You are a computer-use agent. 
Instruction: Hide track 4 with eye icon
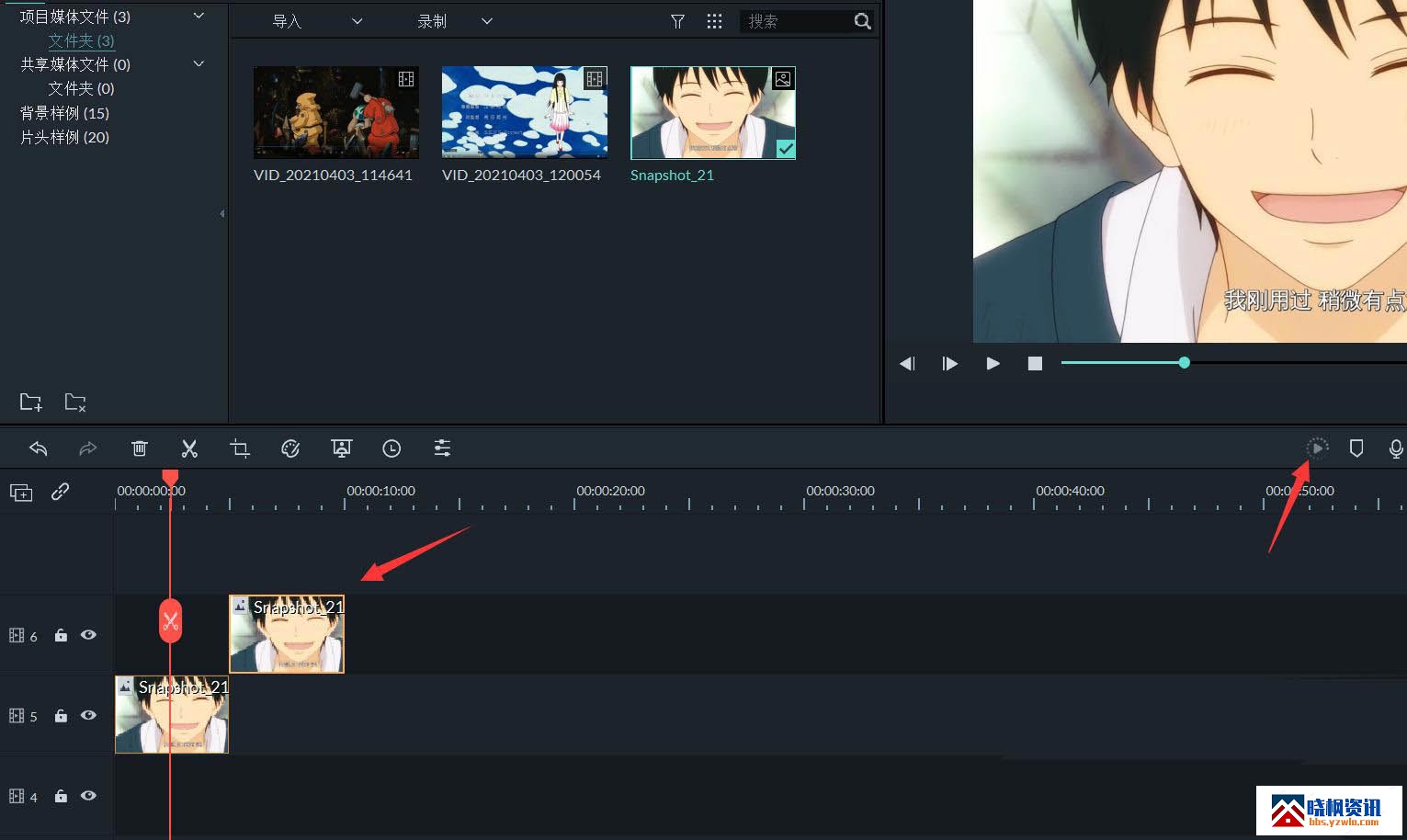pyautogui.click(x=88, y=796)
